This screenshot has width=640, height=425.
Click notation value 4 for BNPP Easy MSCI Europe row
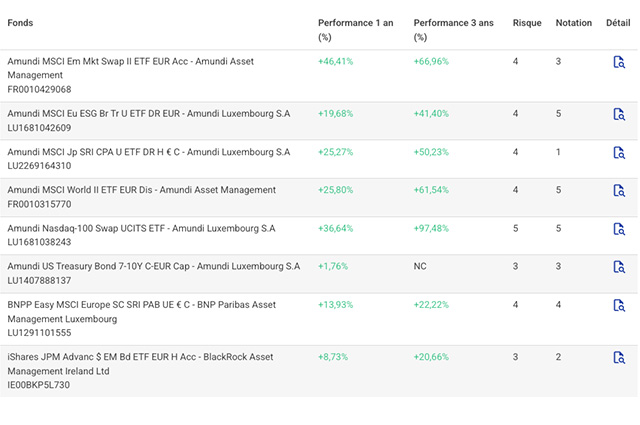pos(558,305)
